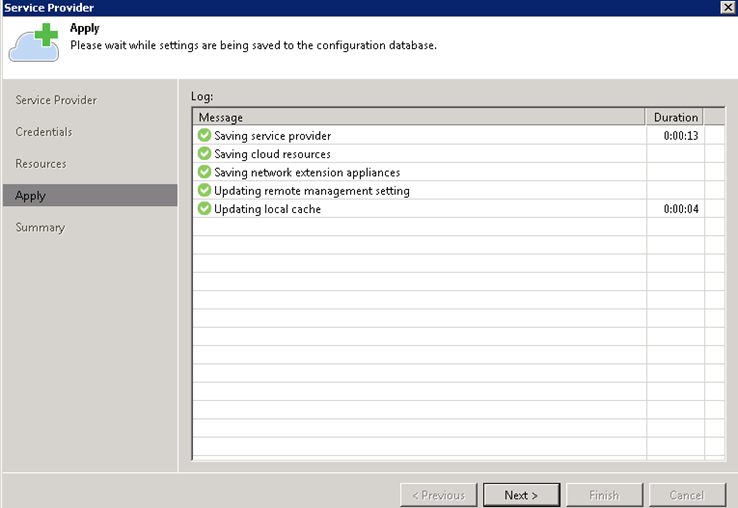Select the 'Saving service provider' log row
The height and width of the screenshot is (508, 738).
(x=458, y=135)
